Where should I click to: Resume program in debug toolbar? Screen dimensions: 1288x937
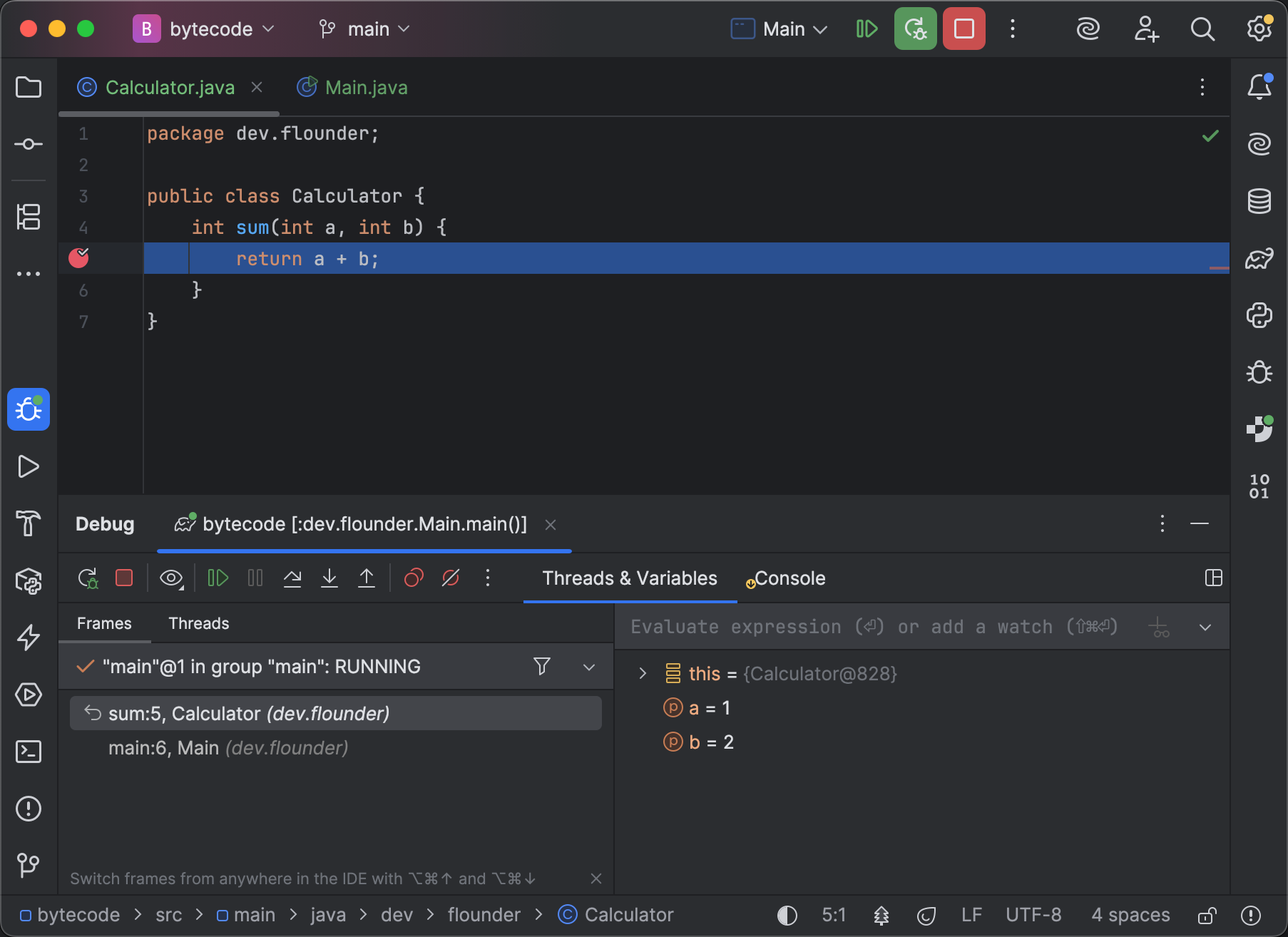pos(218,578)
